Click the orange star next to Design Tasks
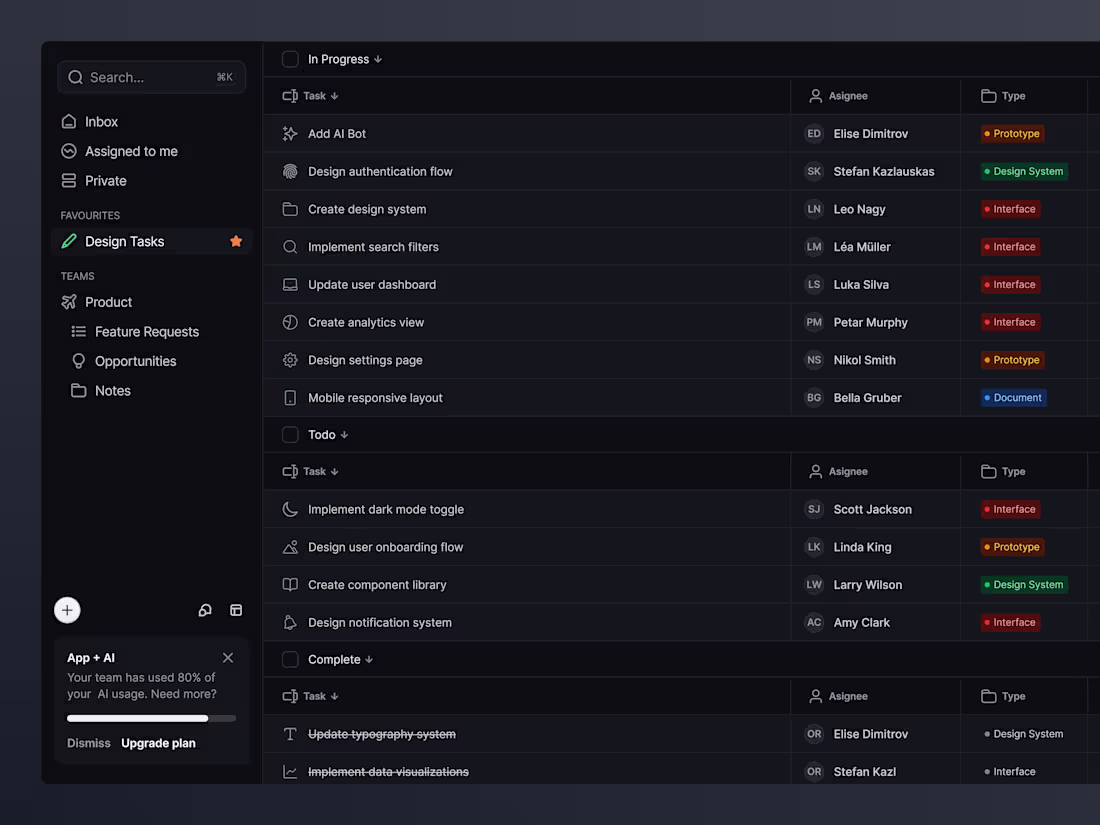Screen dimensions: 1100x825 click(x=236, y=241)
